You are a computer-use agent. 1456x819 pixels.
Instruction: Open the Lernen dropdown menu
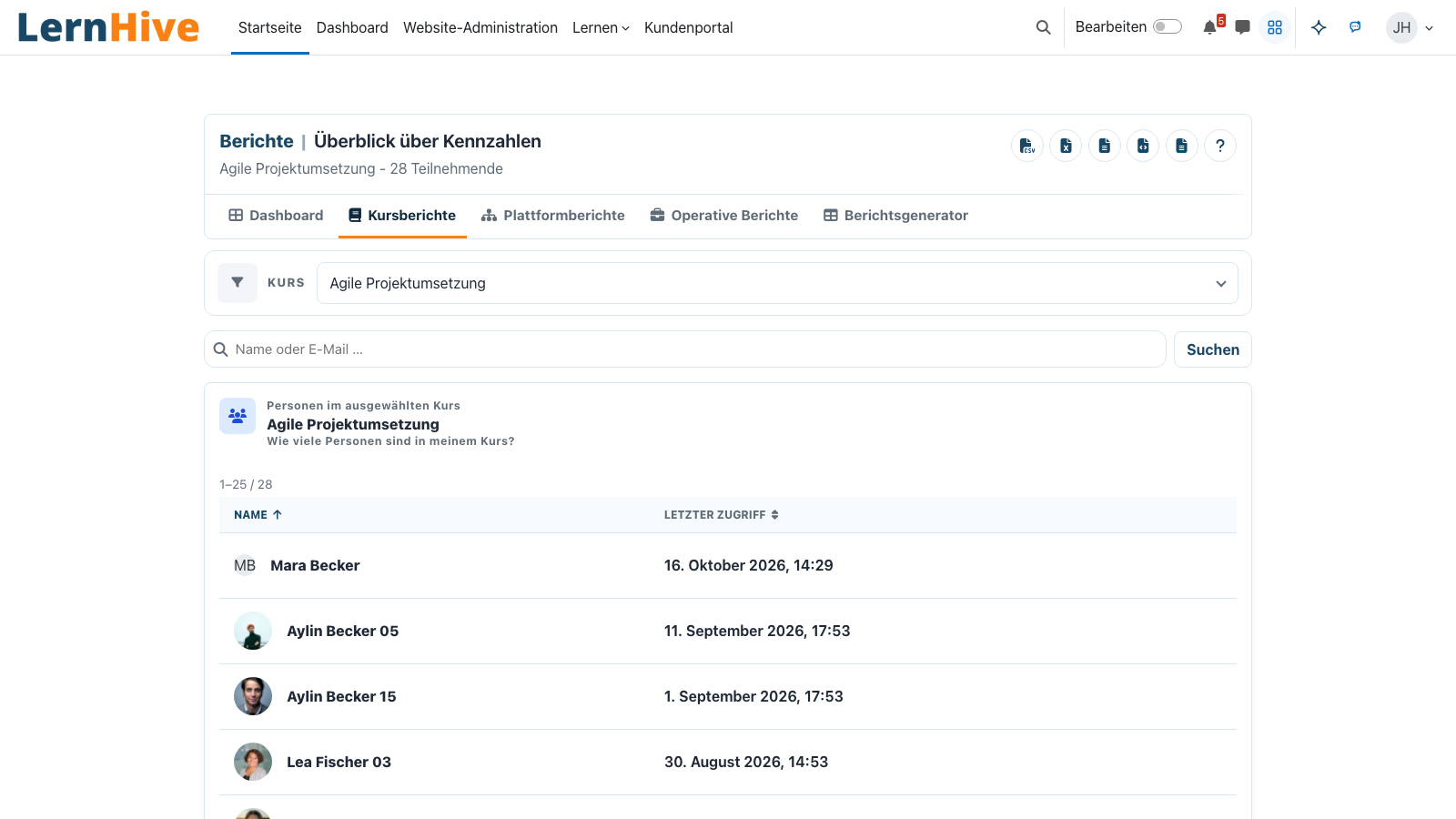(601, 27)
